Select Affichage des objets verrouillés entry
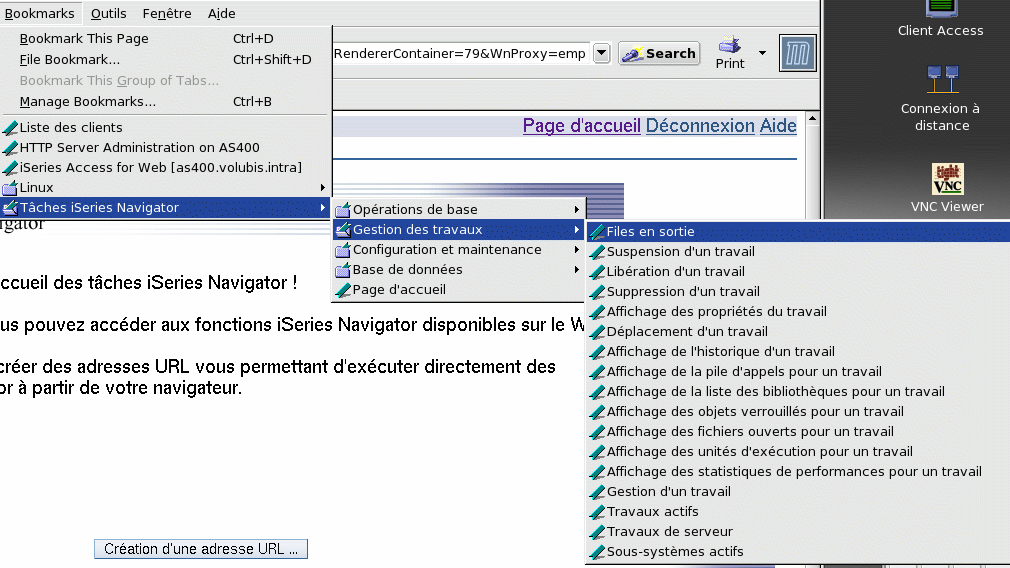Image resolution: width=1010 pixels, height=568 pixels. coord(798,412)
